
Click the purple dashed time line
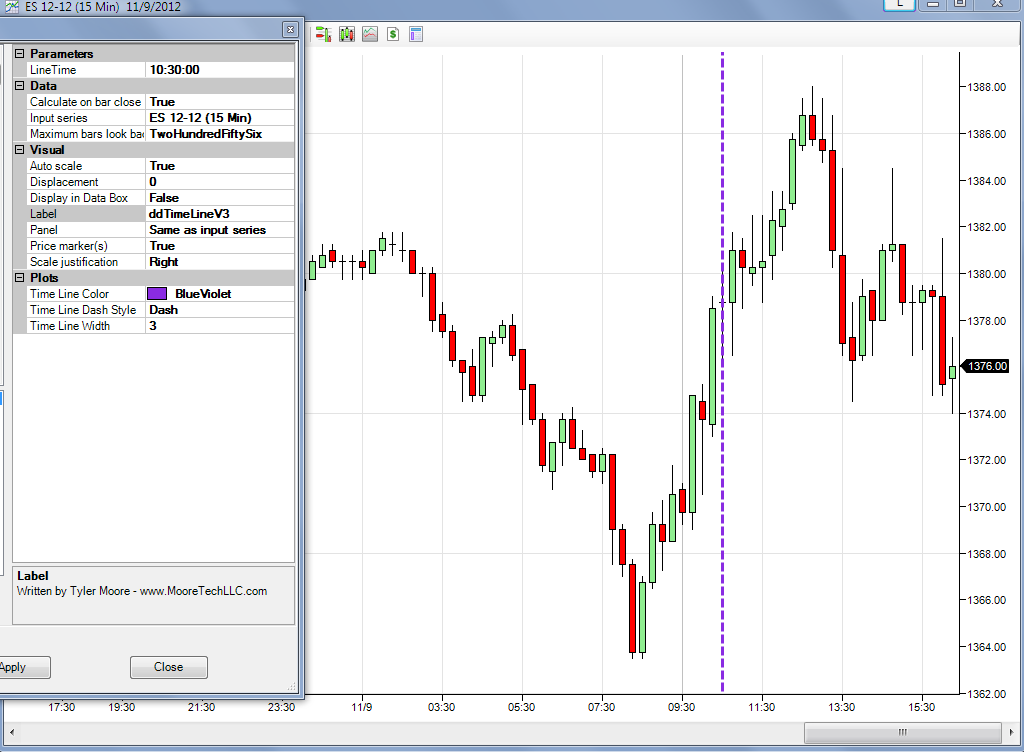pyautogui.click(x=722, y=372)
